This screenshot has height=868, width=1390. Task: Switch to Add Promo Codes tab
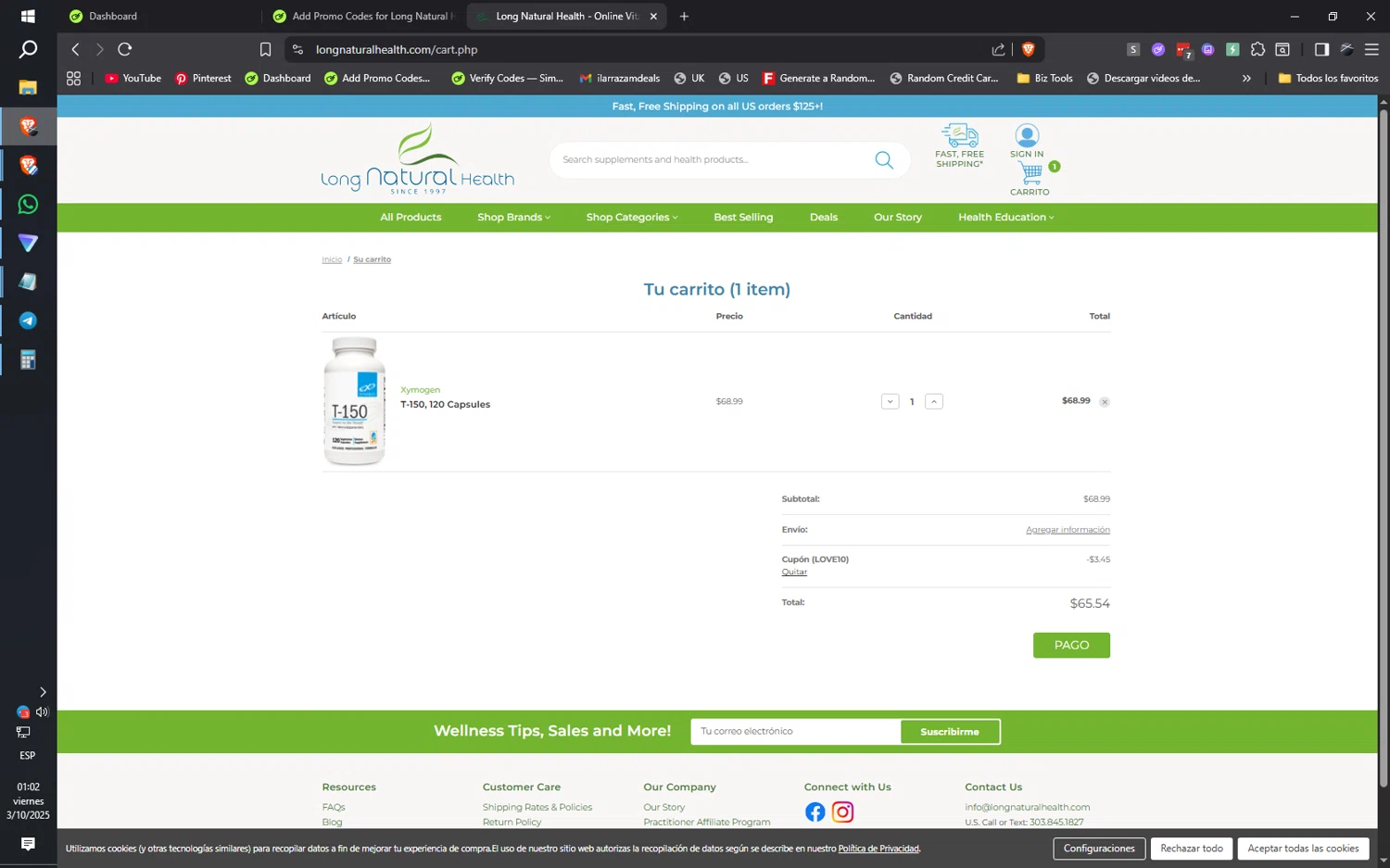coord(366,16)
